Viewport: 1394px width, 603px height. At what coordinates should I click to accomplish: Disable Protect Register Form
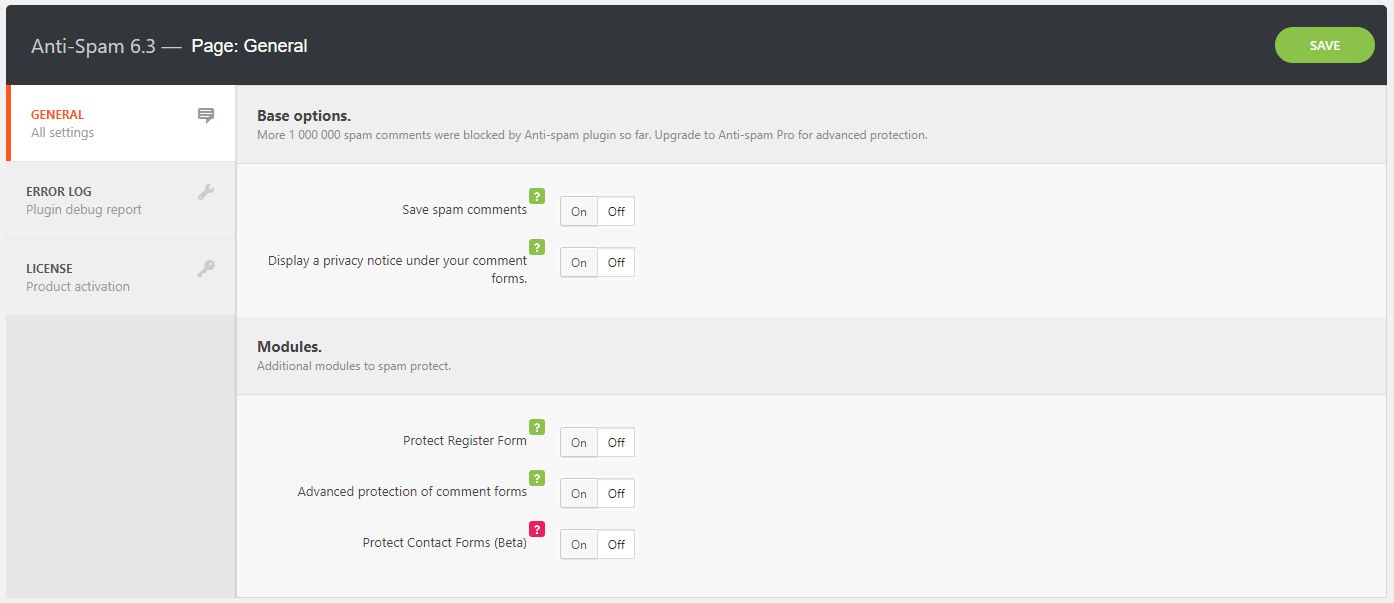tap(615, 442)
